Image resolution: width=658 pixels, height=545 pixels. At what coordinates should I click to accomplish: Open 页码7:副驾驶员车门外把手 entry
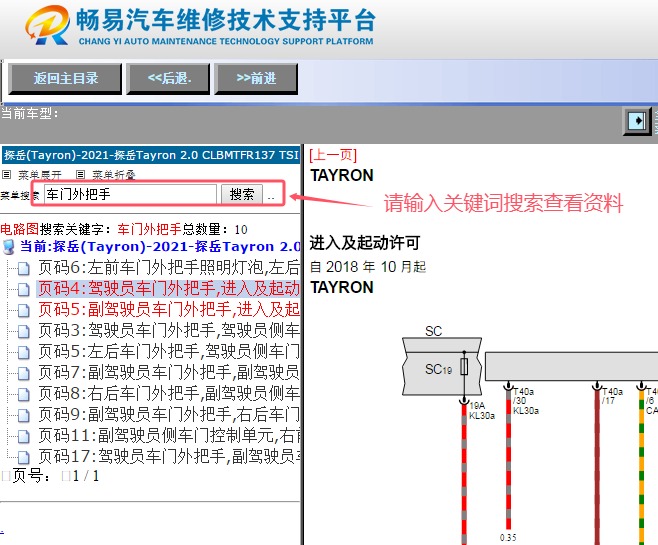point(169,372)
